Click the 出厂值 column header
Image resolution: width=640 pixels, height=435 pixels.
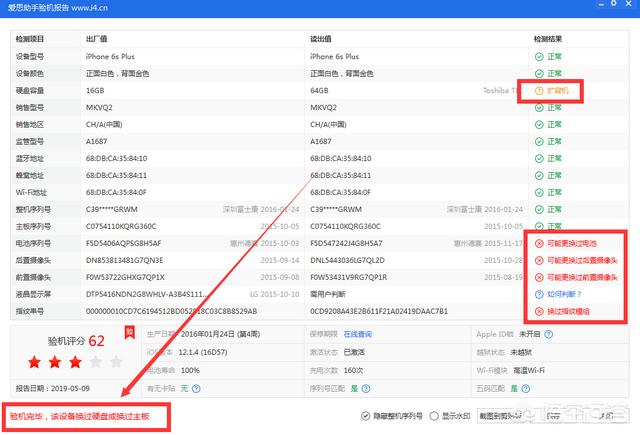tap(96, 39)
